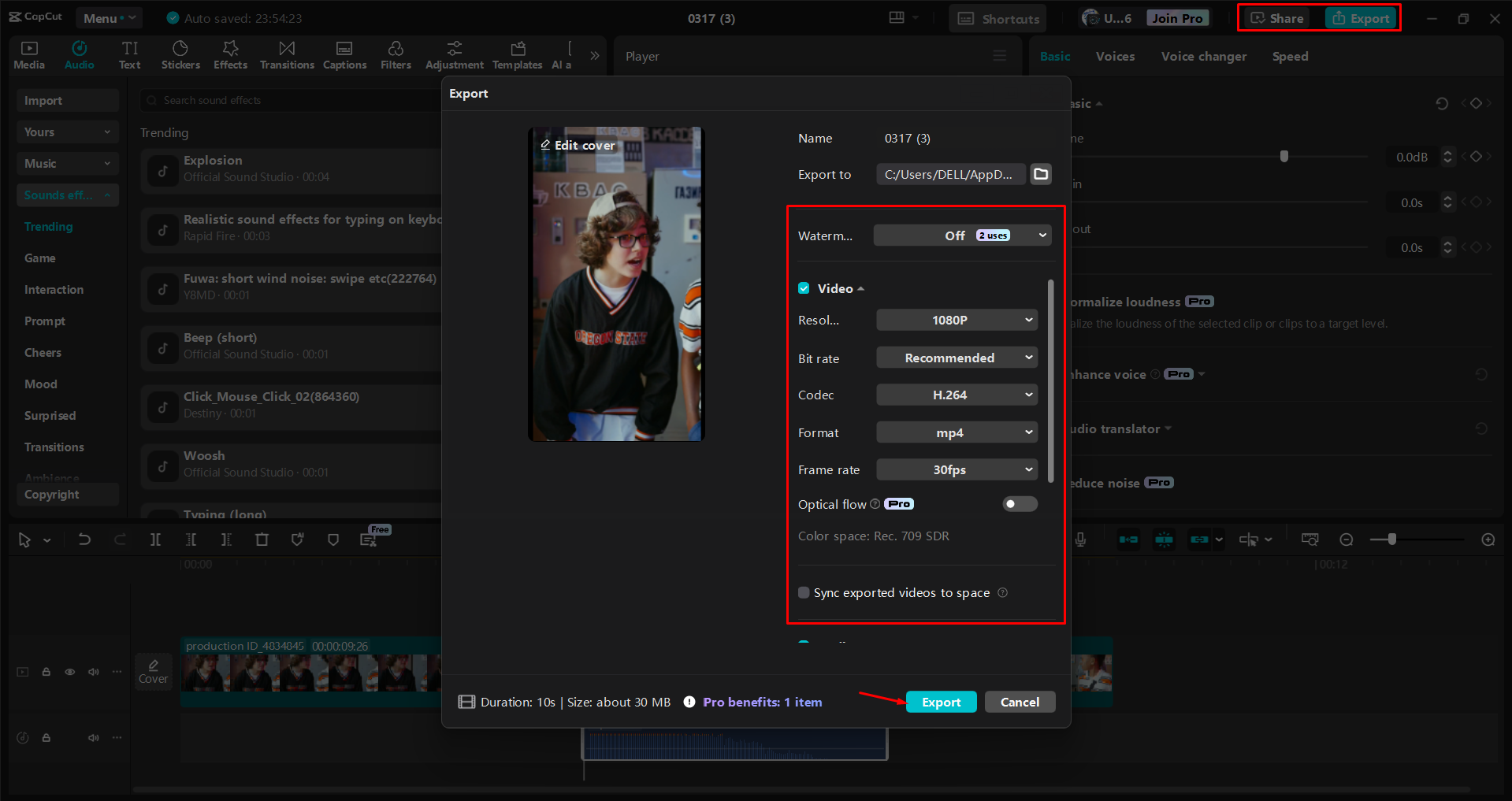
Task: Switch to the Voice changer tab
Action: tap(1203, 56)
